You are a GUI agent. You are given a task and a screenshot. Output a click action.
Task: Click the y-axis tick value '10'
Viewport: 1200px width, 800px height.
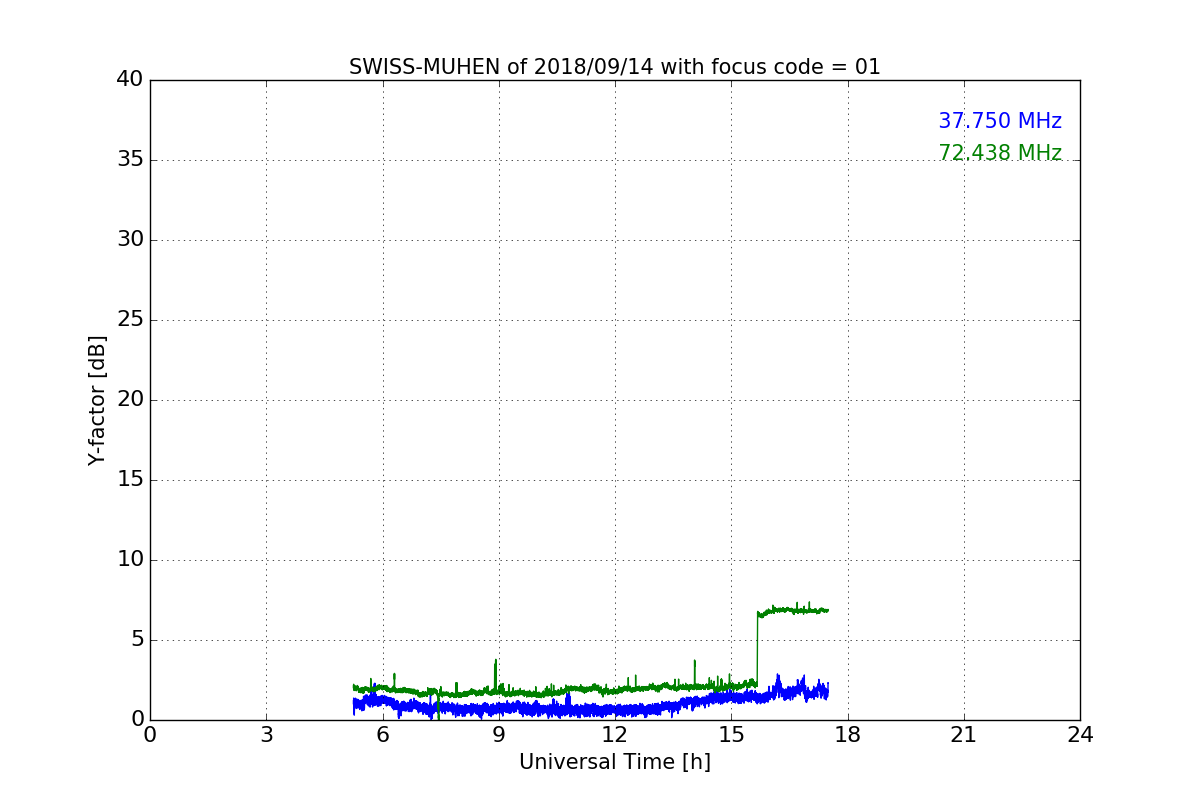click(x=130, y=559)
